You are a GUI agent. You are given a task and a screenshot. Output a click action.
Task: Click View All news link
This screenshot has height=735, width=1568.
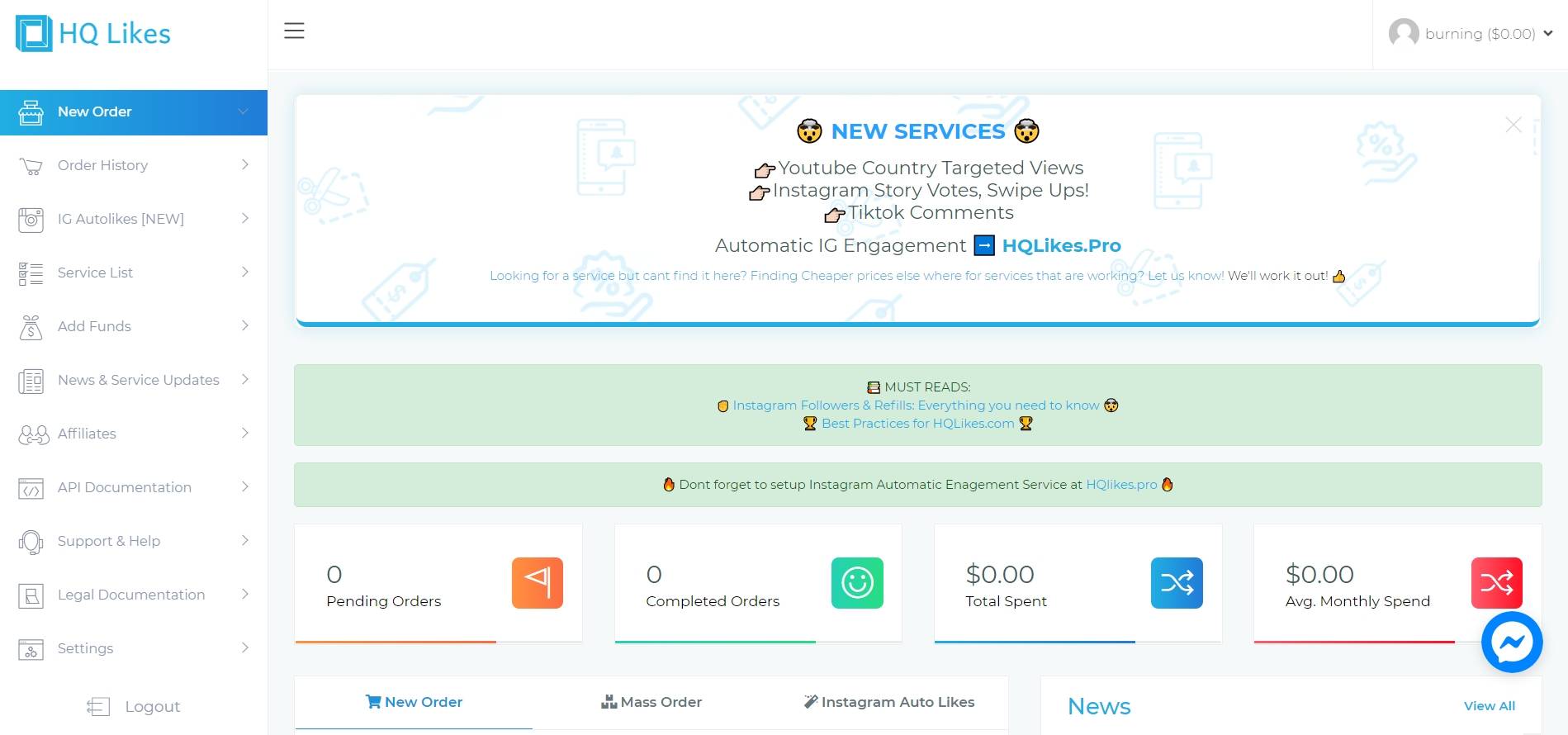point(1490,706)
